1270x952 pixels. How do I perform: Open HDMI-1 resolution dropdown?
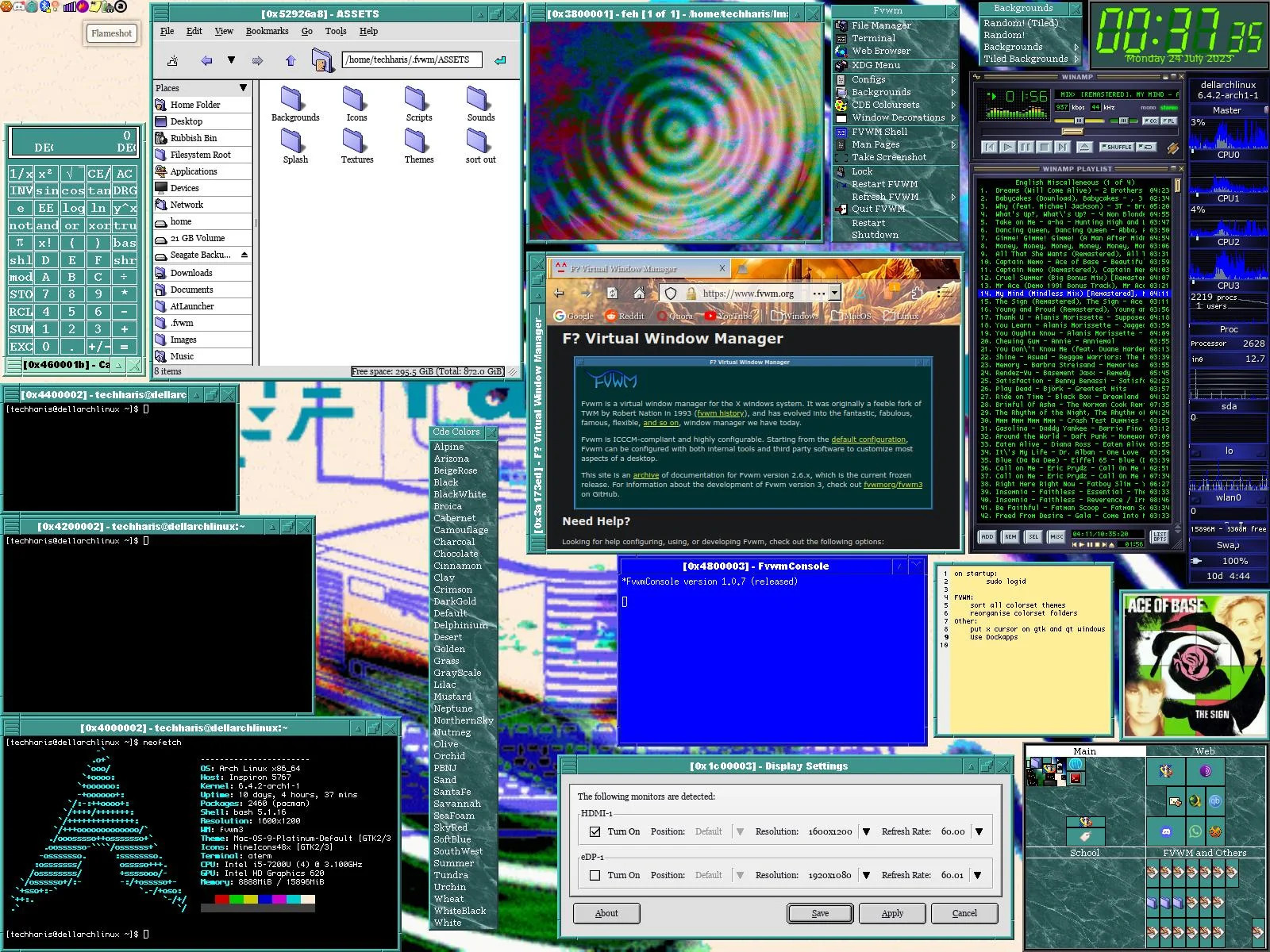[x=866, y=831]
